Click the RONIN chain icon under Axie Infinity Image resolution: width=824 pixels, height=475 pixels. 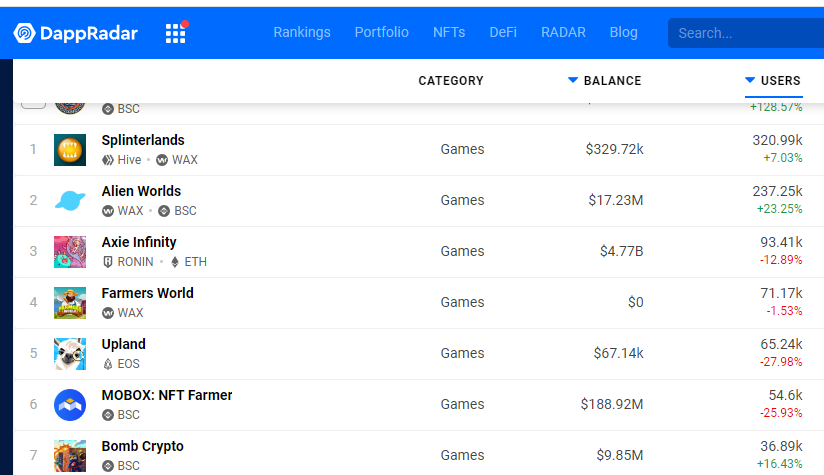coord(108,262)
